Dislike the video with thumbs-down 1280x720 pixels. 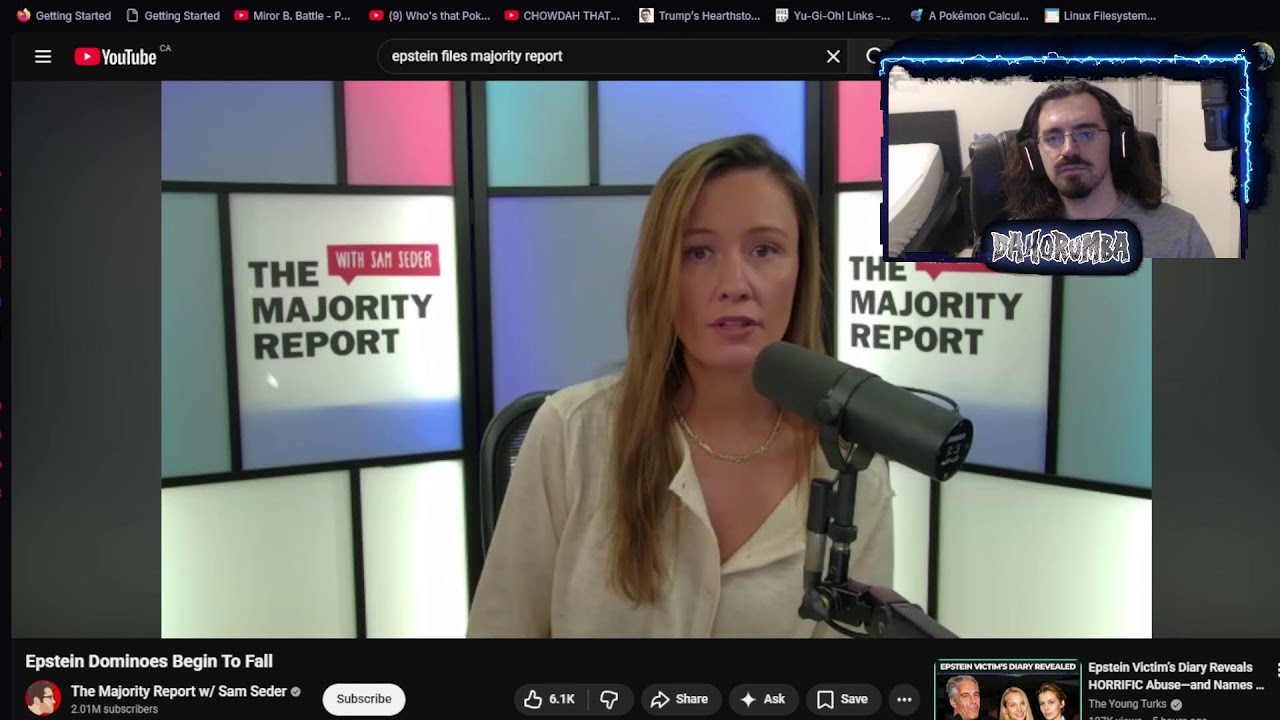coord(608,699)
